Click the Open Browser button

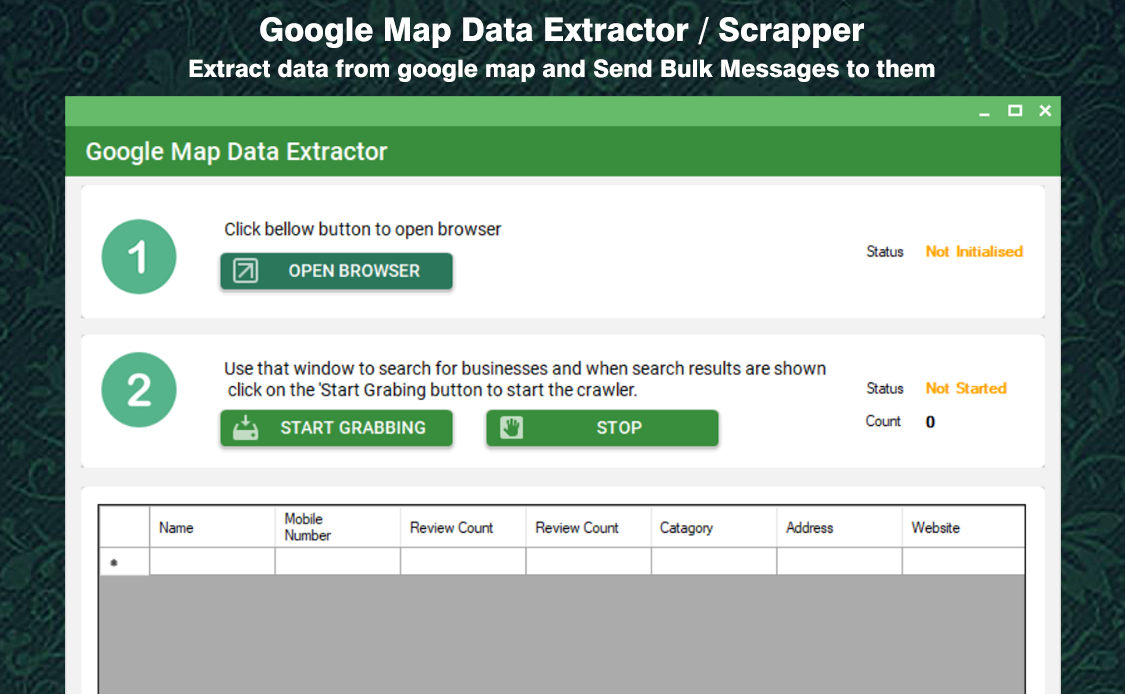[336, 270]
